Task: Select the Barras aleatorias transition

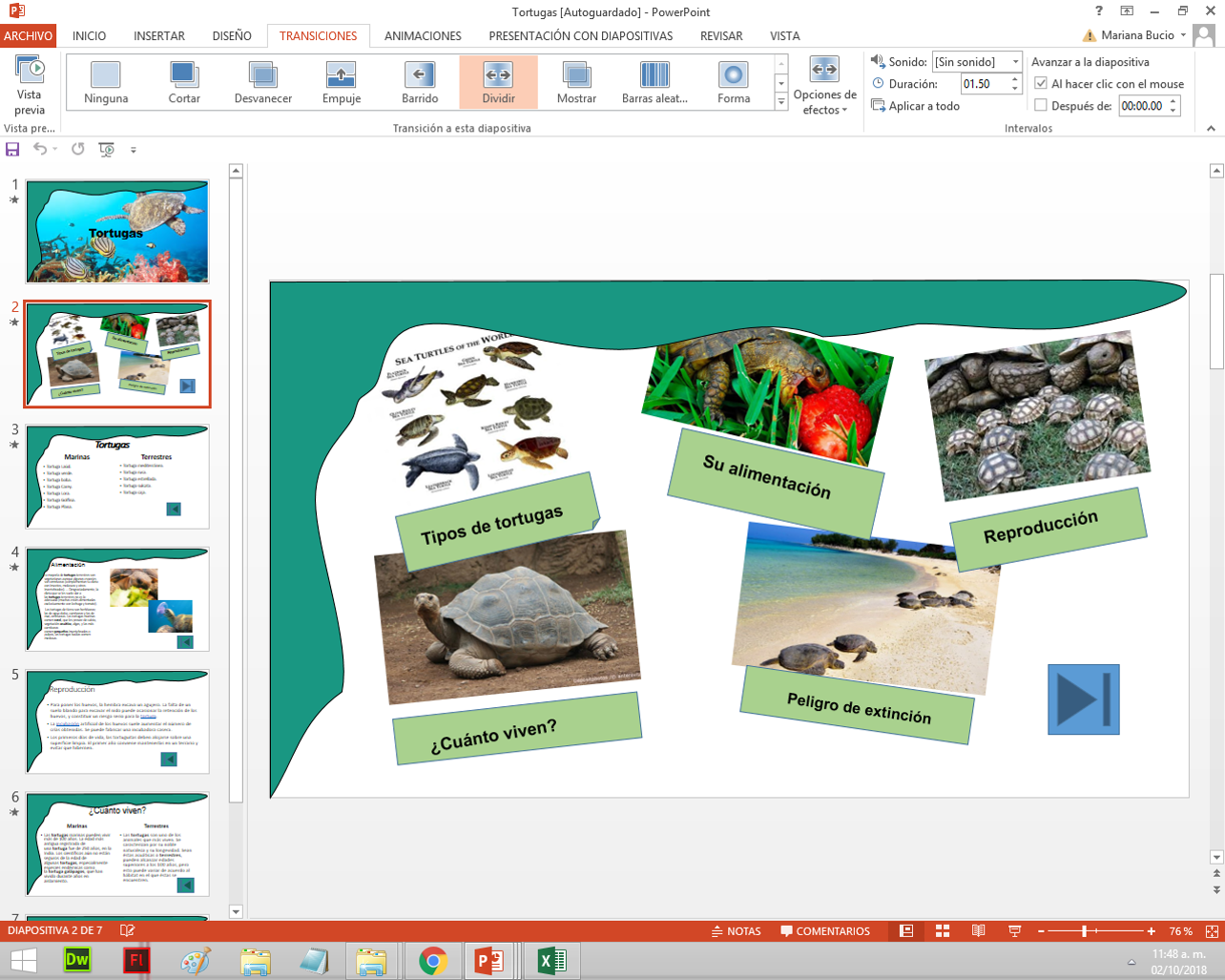Action: pos(654,81)
